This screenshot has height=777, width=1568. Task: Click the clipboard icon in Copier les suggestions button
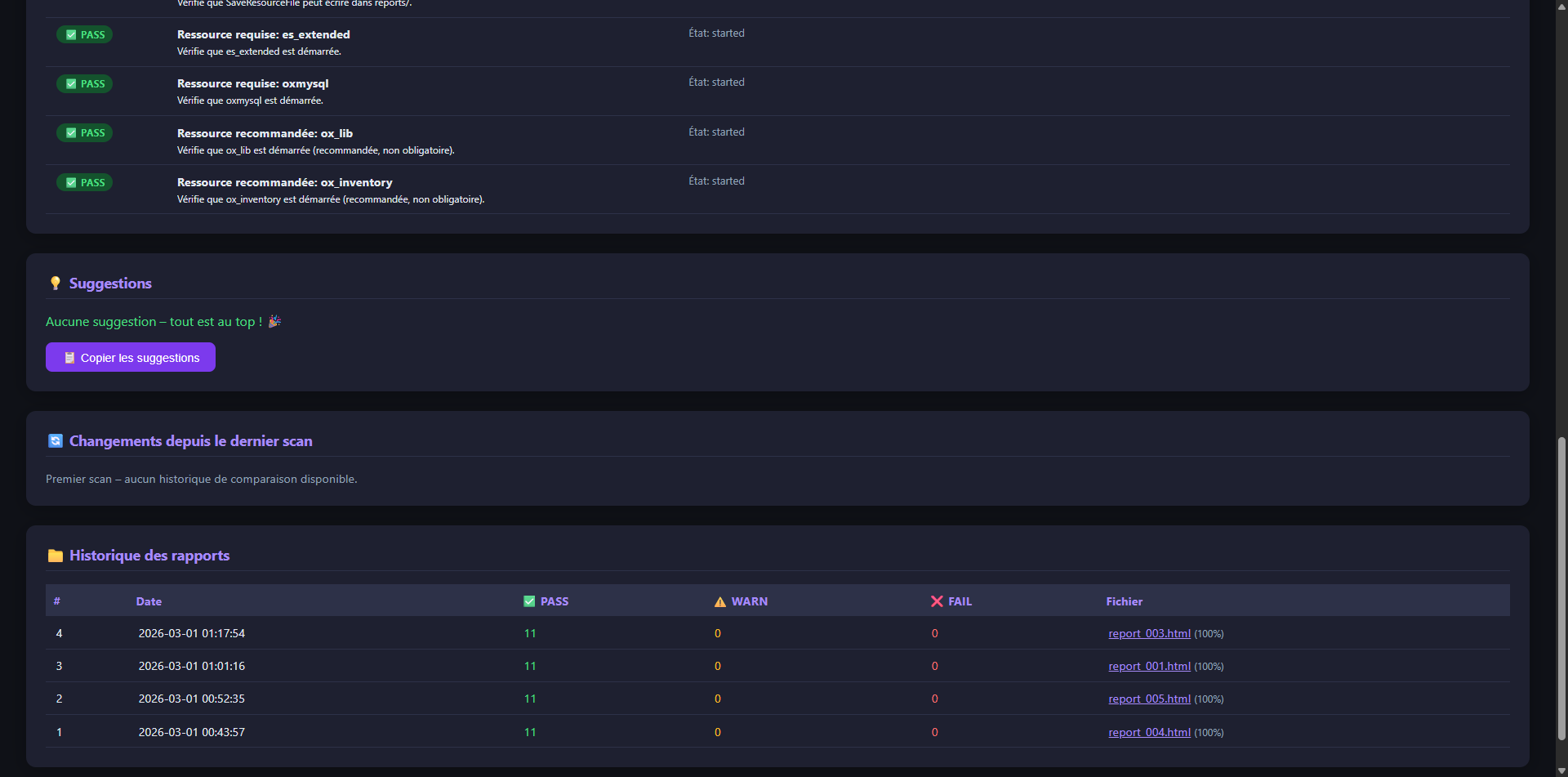69,357
